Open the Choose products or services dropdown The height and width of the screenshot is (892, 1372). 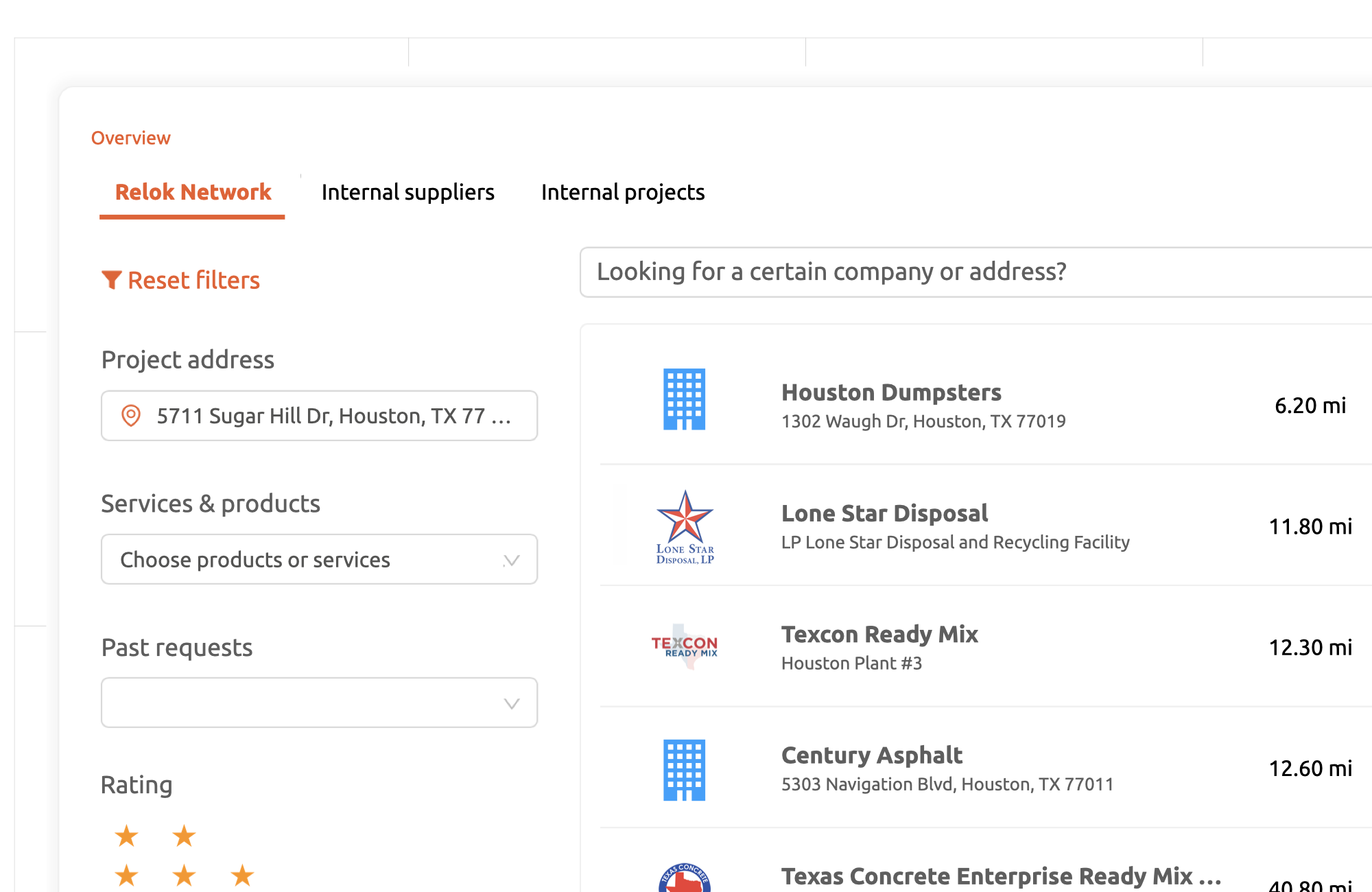[319, 559]
